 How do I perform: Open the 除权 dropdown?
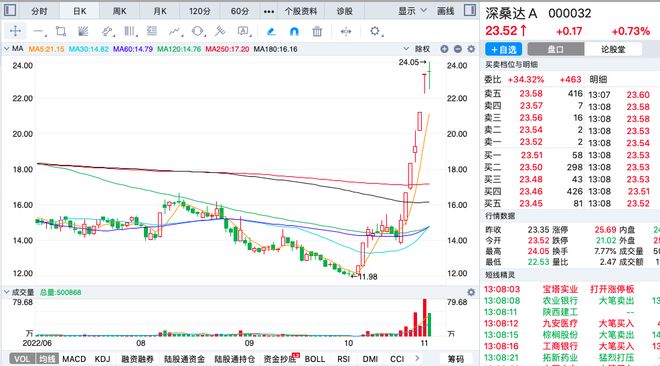tap(417, 49)
